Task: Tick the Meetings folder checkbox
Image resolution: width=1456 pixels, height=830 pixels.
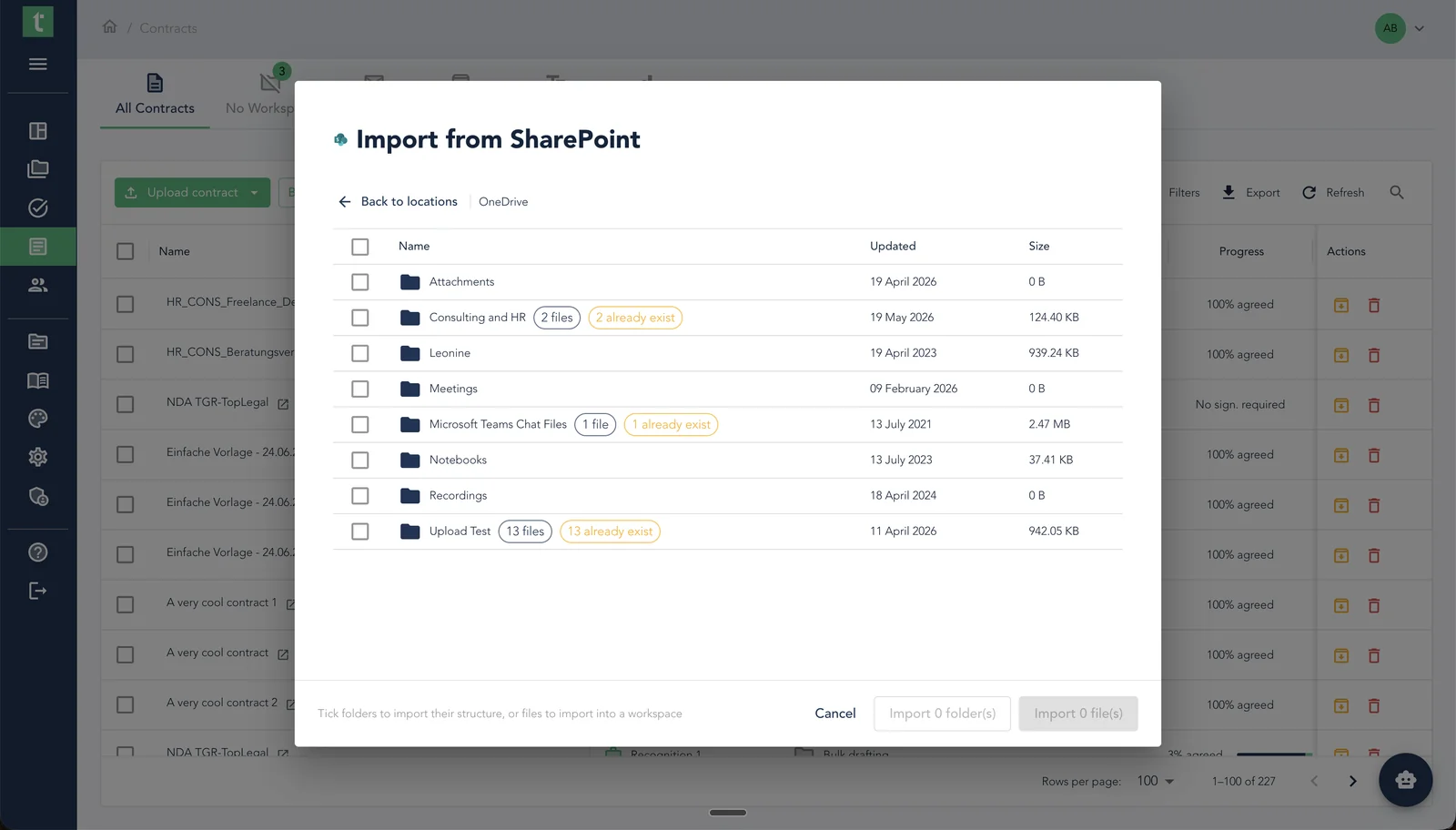Action: click(360, 389)
